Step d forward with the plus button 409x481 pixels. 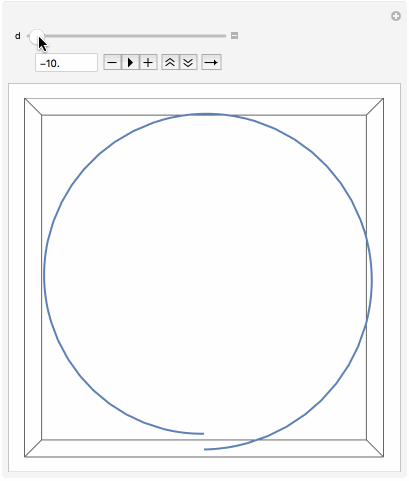point(148,62)
